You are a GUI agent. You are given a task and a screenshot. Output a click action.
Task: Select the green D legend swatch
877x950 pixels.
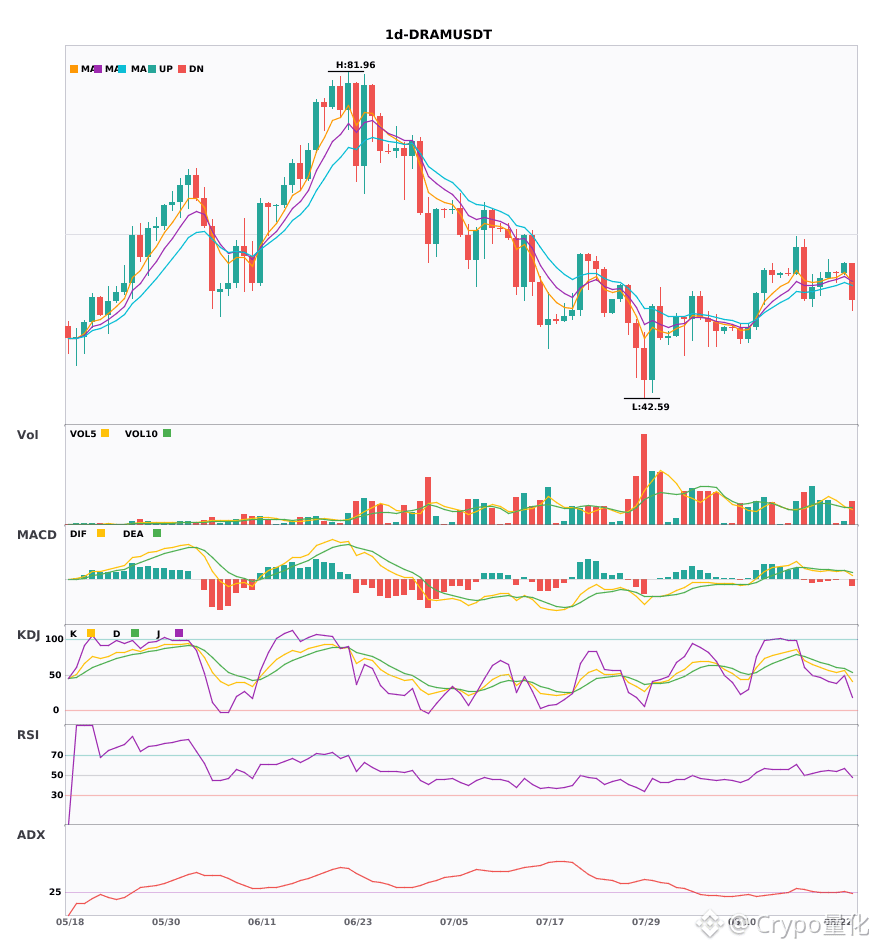pos(135,633)
